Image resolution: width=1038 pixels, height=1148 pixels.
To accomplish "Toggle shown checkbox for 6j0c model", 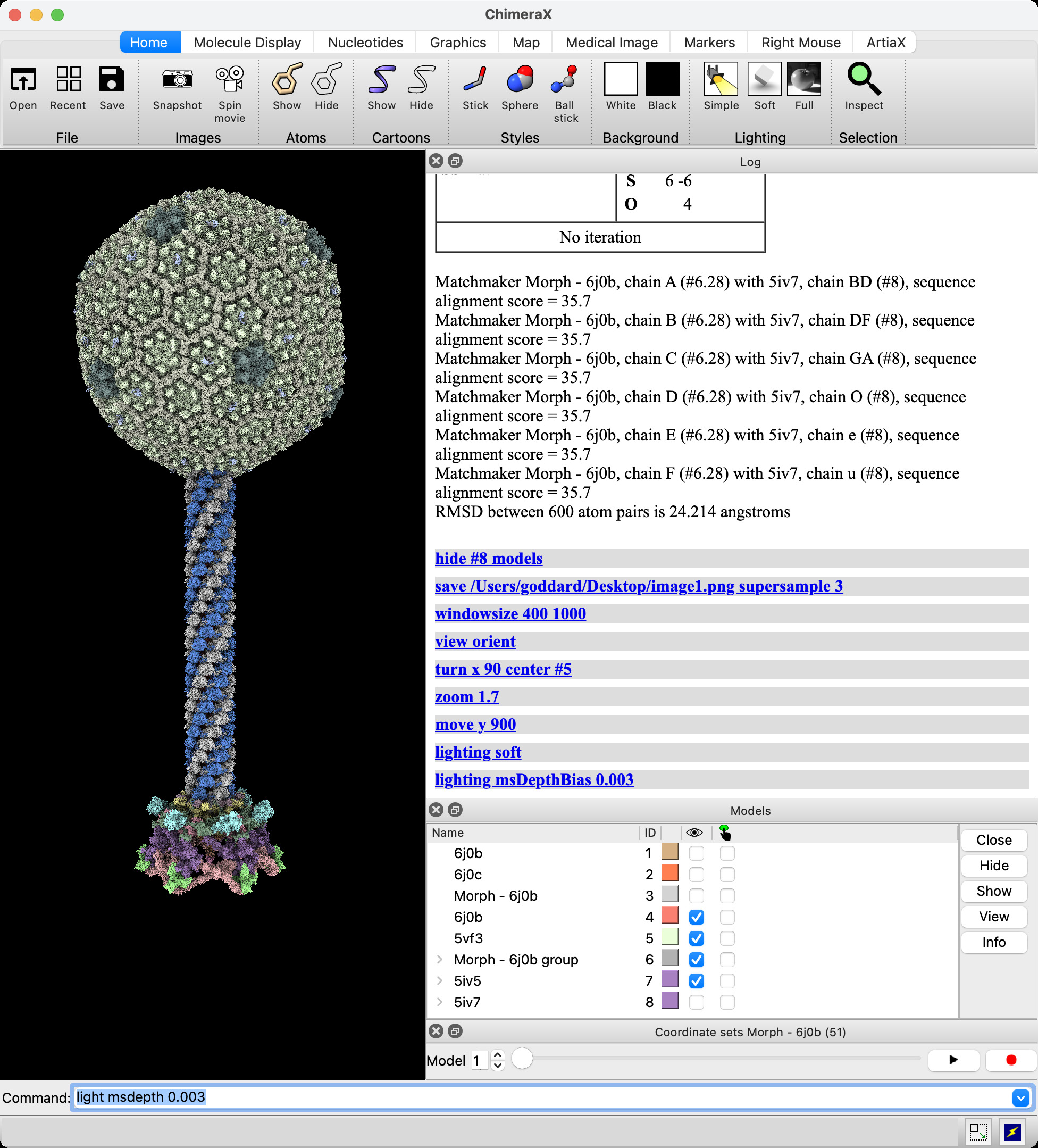I will pyautogui.click(x=696, y=875).
